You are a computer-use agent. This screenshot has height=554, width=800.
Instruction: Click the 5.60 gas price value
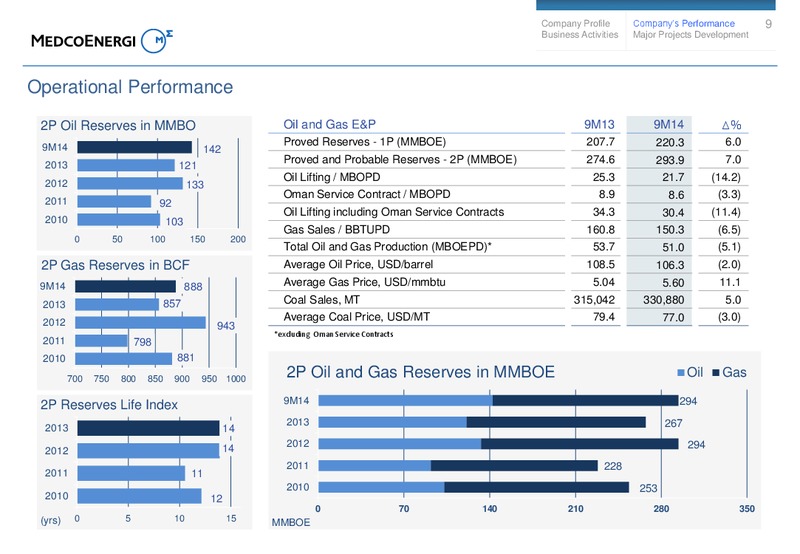[673, 283]
